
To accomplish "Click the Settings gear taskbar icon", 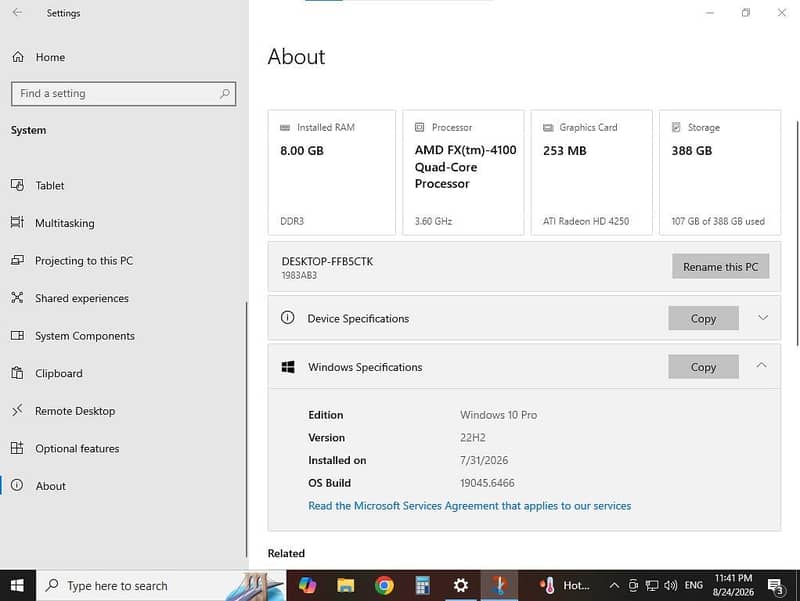I will point(461,585).
